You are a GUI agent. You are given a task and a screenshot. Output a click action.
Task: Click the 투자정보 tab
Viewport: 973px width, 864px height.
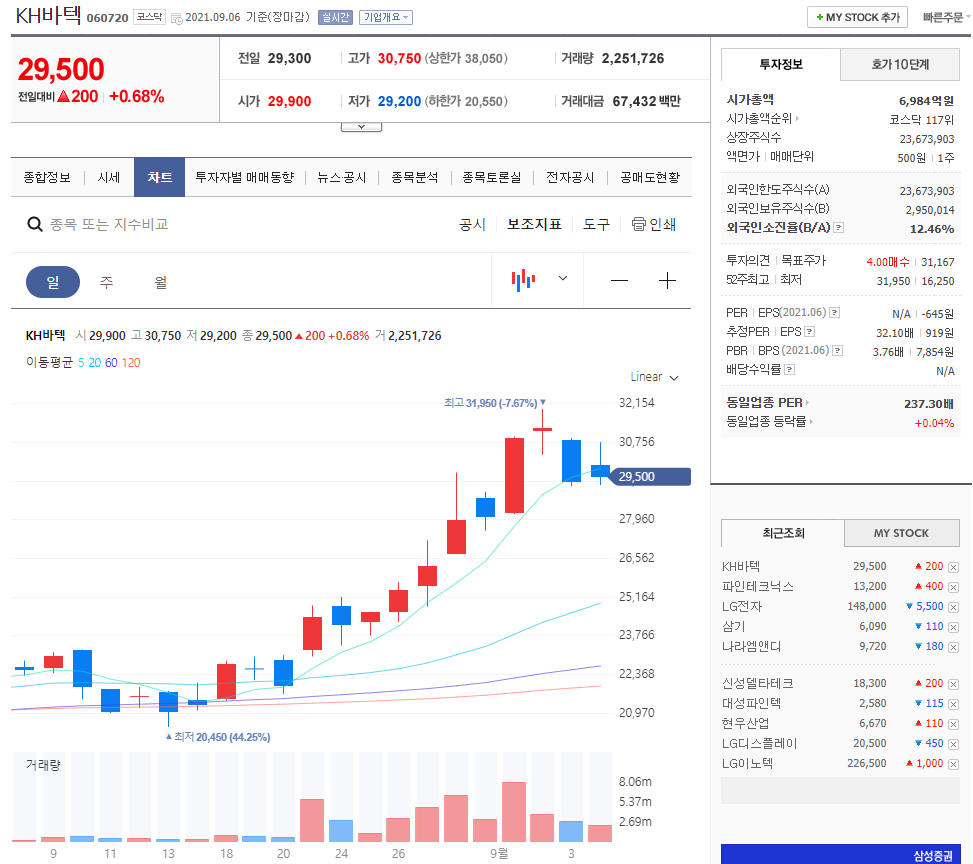point(781,65)
